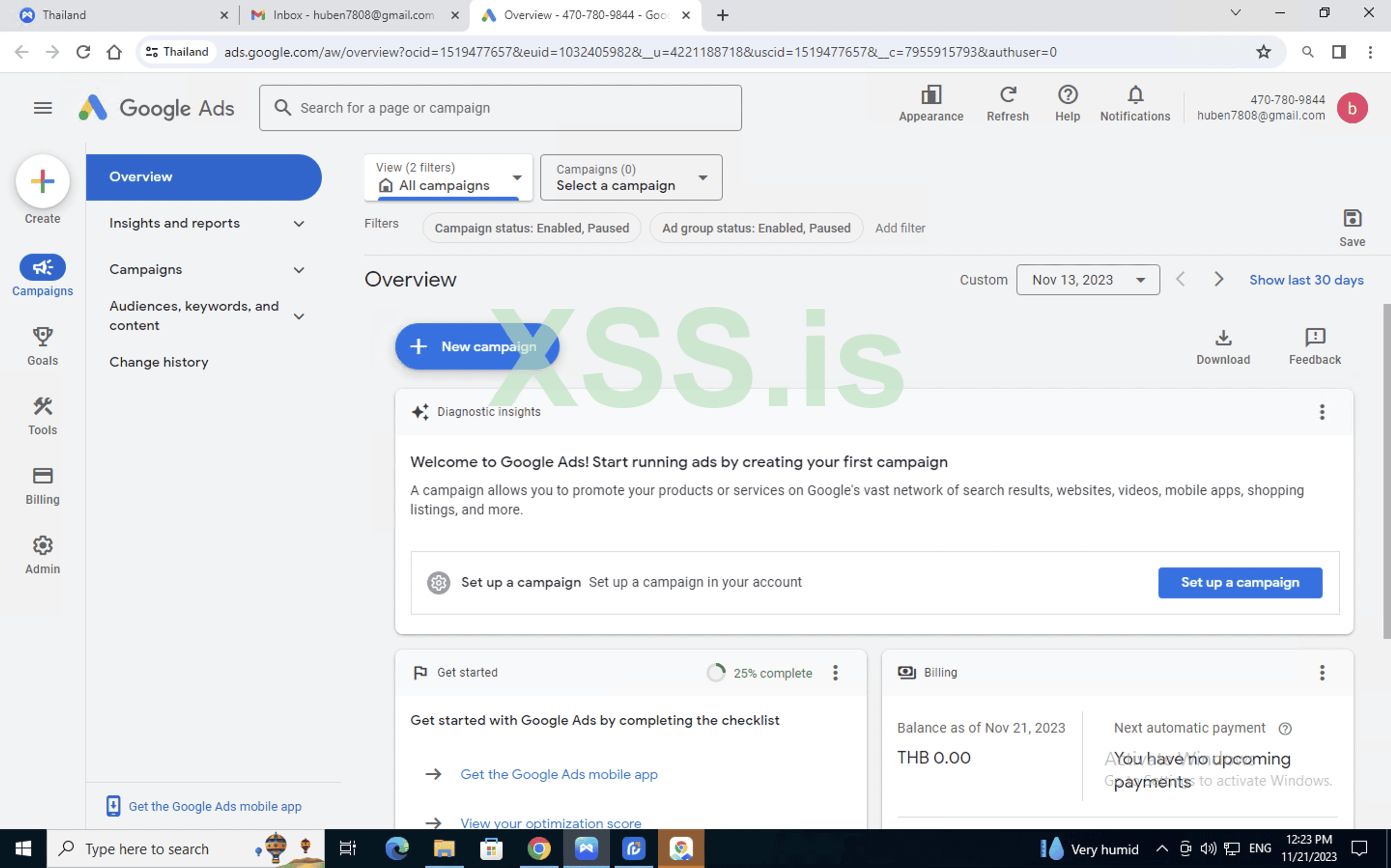Open the Appearance settings icon
This screenshot has height=868, width=1391.
coord(931,103)
